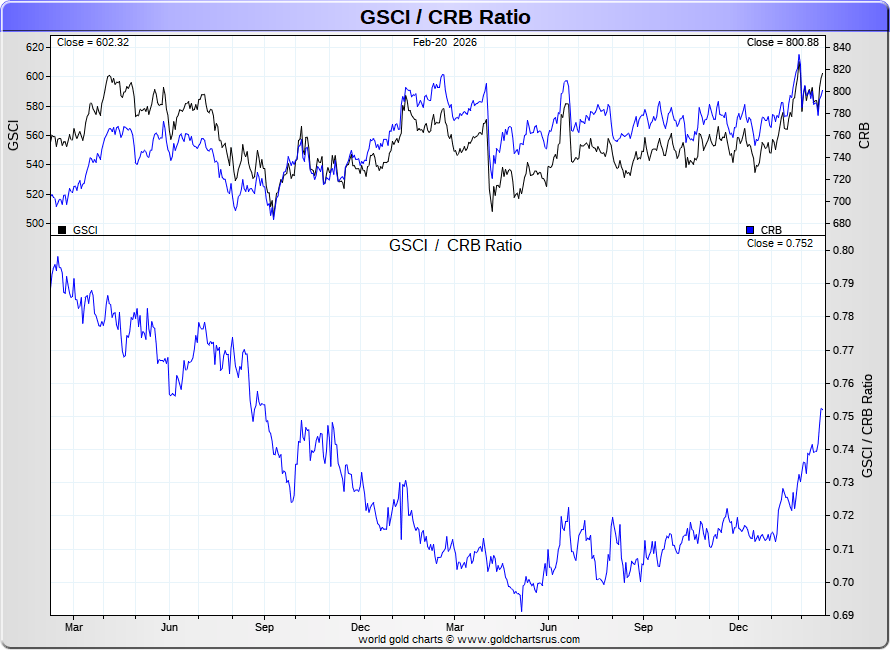
Task: Click the first Jun label on time axis
Action: pos(169,627)
